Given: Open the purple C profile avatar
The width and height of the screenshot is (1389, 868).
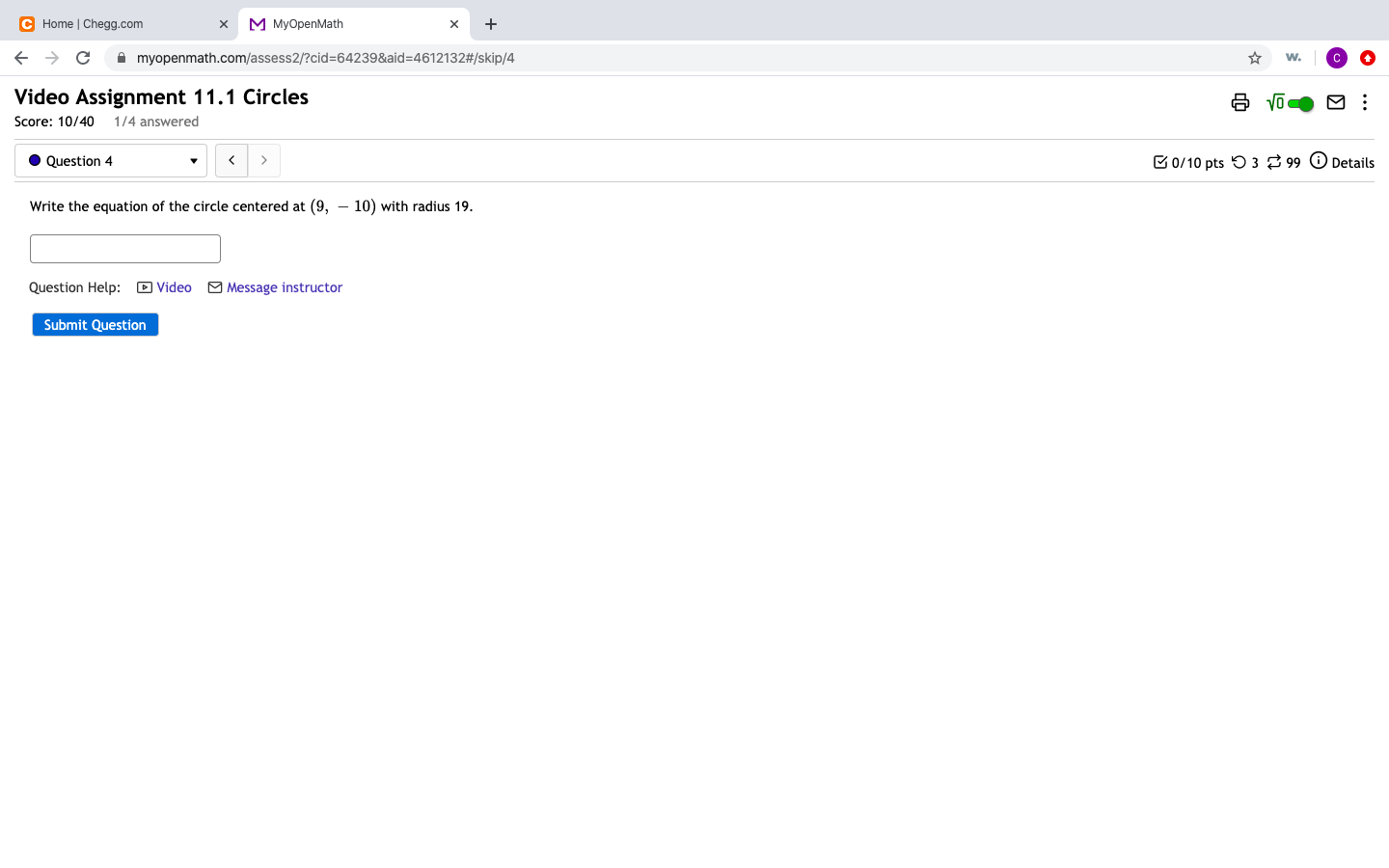Looking at the screenshot, I should pos(1337,58).
